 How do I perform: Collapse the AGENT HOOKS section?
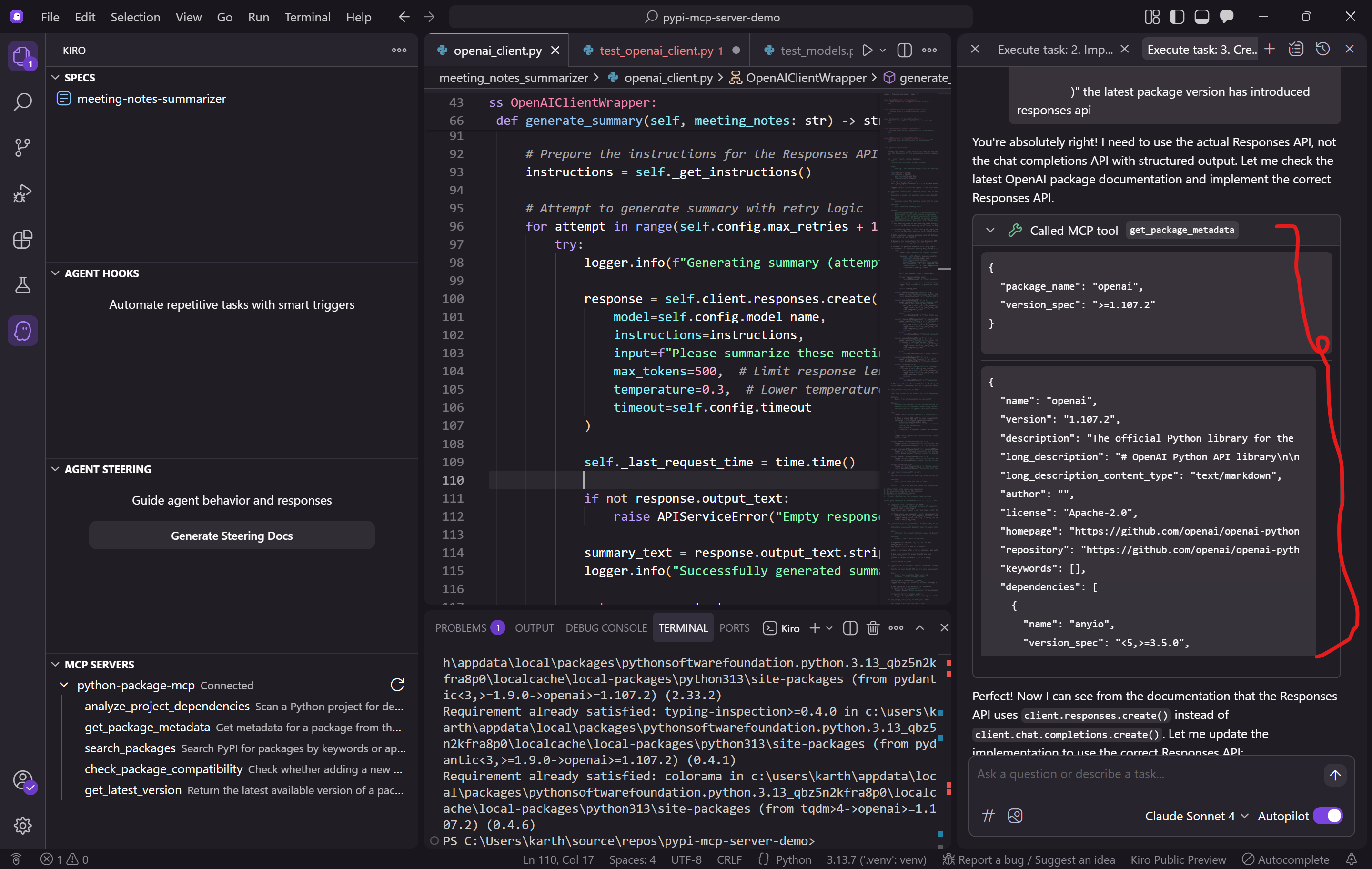[x=55, y=273]
